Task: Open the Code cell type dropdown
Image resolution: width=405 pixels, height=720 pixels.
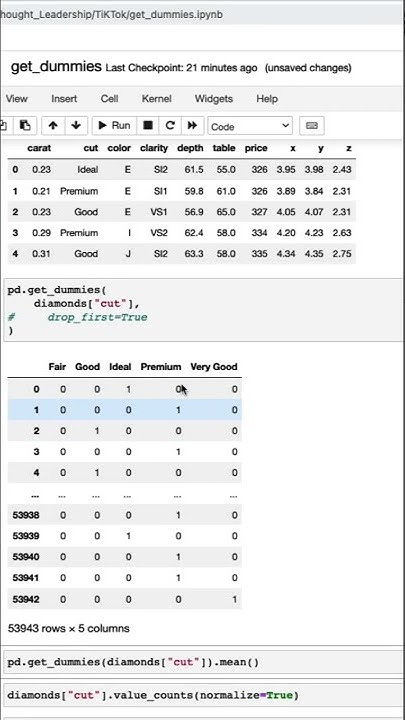Action: [x=250, y=126]
